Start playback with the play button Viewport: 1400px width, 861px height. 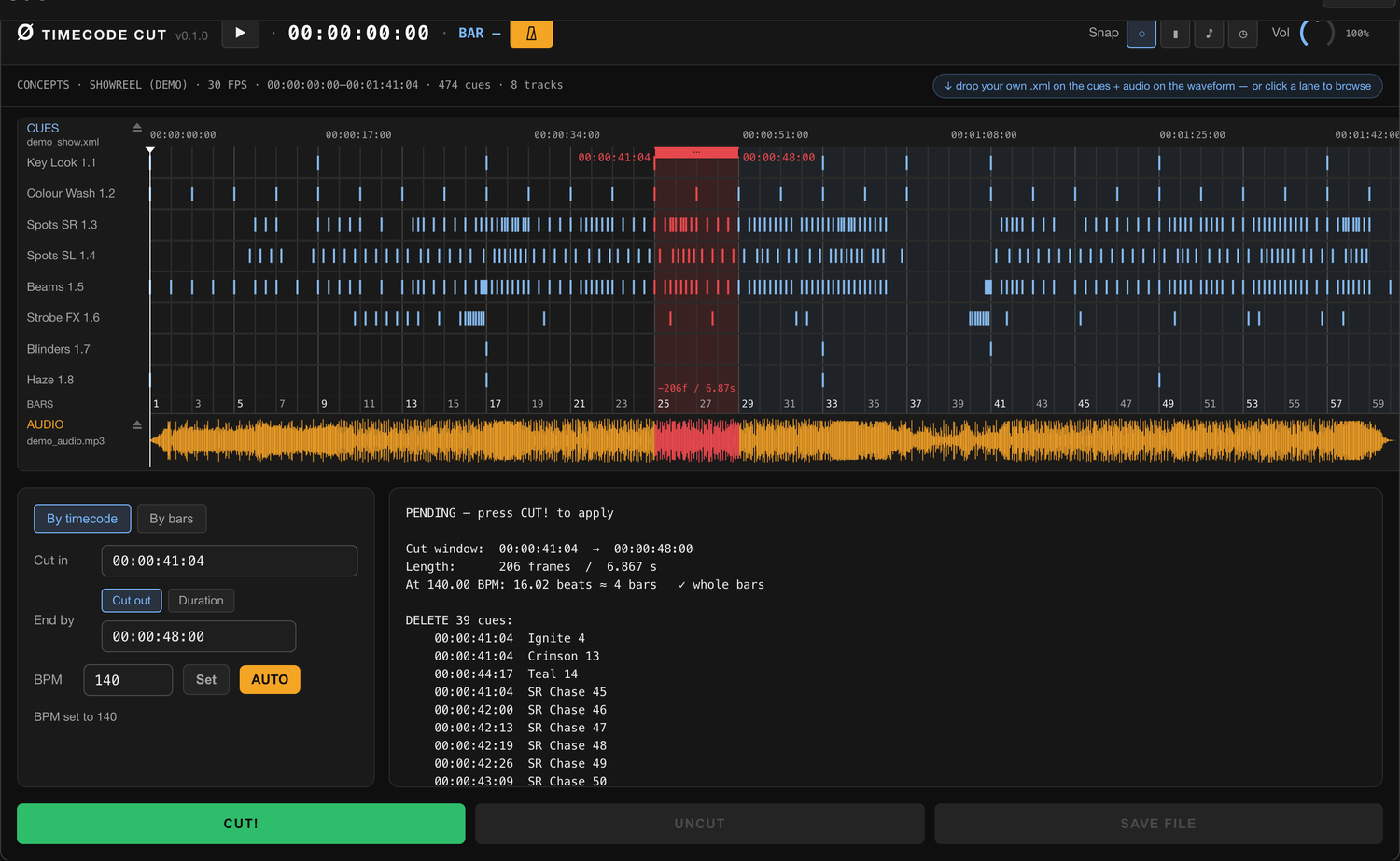click(240, 33)
